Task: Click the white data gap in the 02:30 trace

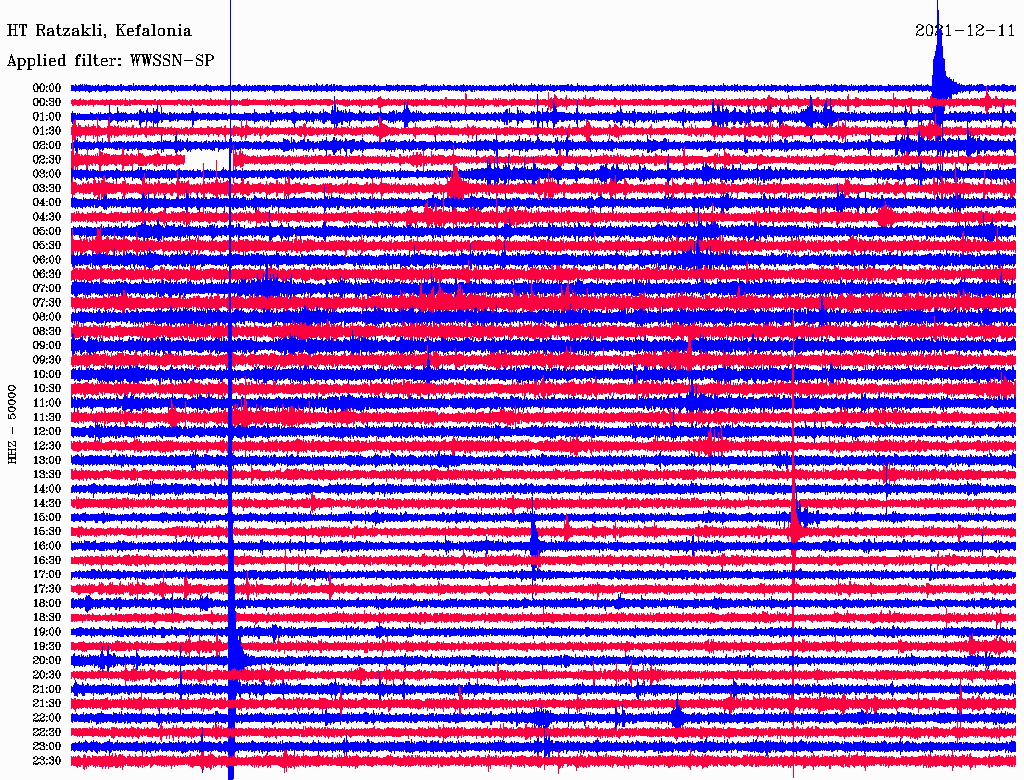Action: (208, 159)
